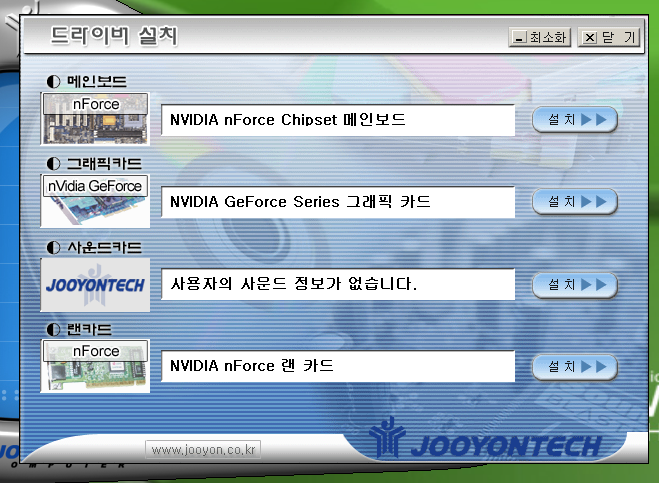The width and height of the screenshot is (659, 483).
Task: Click the 그래픽카드 section heading
Action: pyautogui.click(x=104, y=164)
